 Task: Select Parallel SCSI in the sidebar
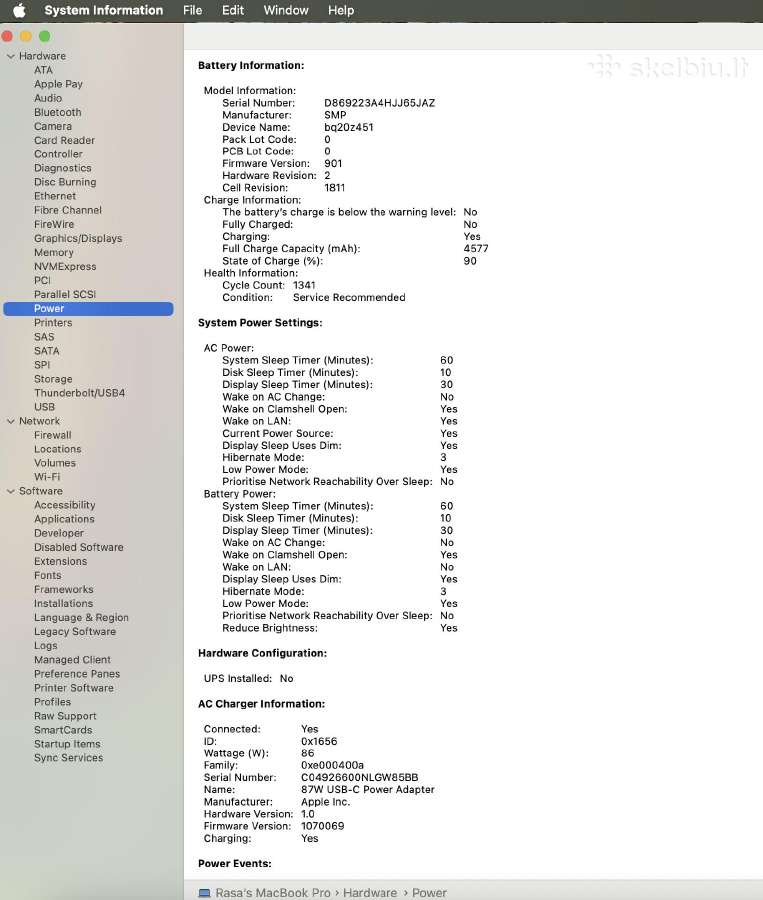tap(65, 294)
